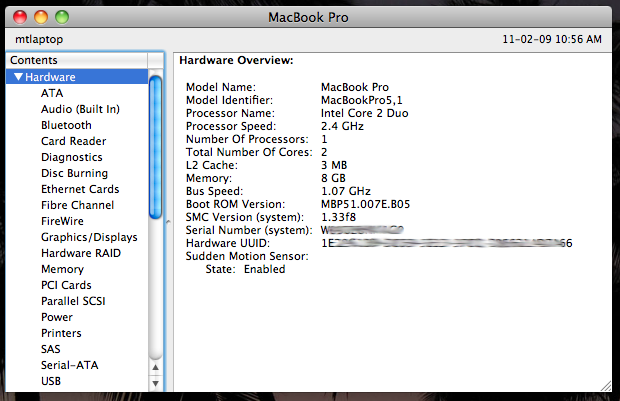
Task: Click the MacBook Pro title text
Action: (308, 17)
